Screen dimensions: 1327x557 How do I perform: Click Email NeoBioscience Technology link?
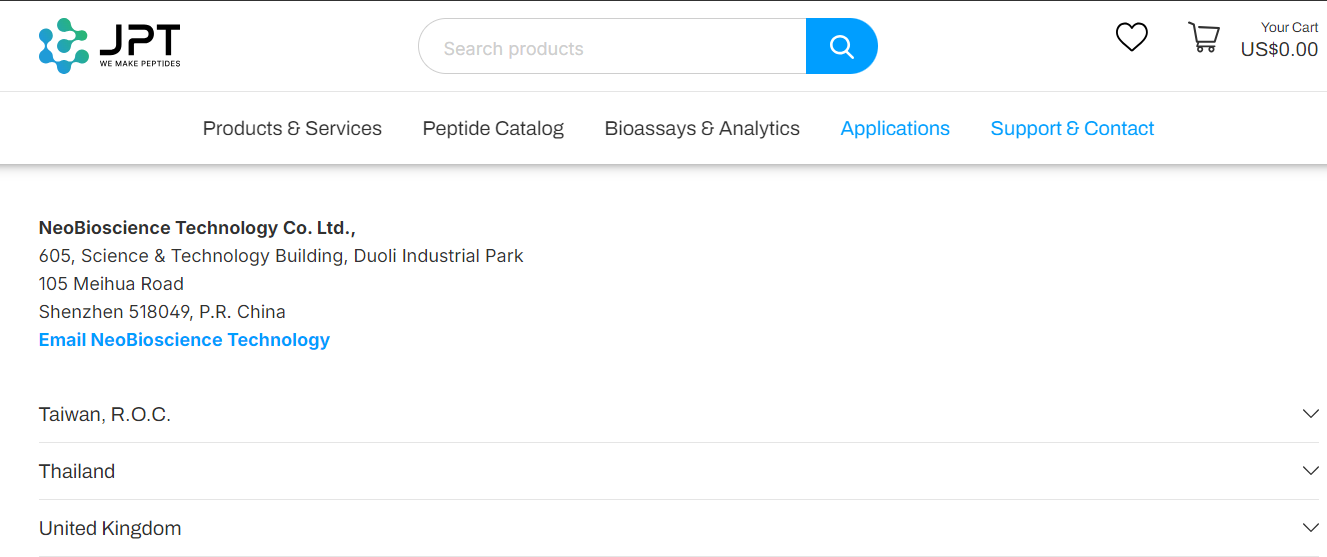click(x=184, y=340)
